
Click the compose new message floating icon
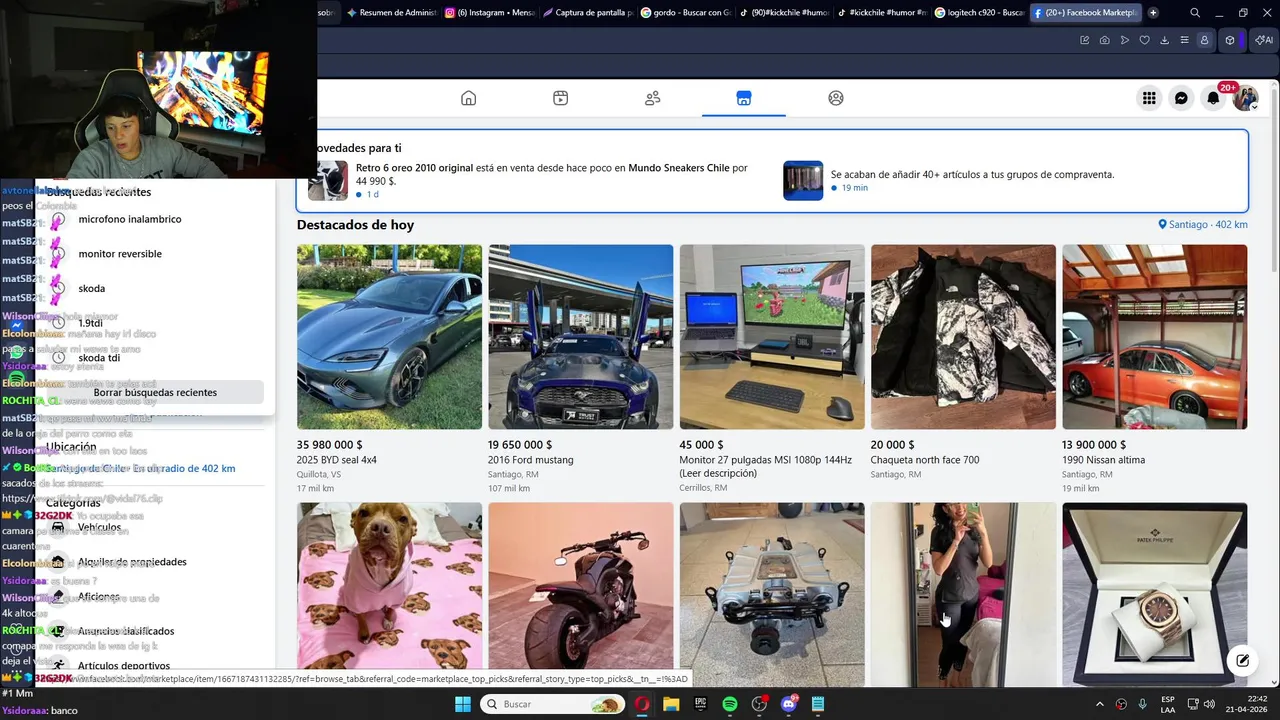(x=1242, y=660)
